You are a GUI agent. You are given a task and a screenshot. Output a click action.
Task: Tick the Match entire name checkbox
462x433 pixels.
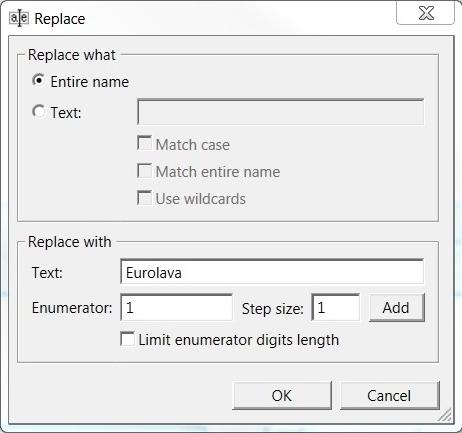[x=144, y=170]
